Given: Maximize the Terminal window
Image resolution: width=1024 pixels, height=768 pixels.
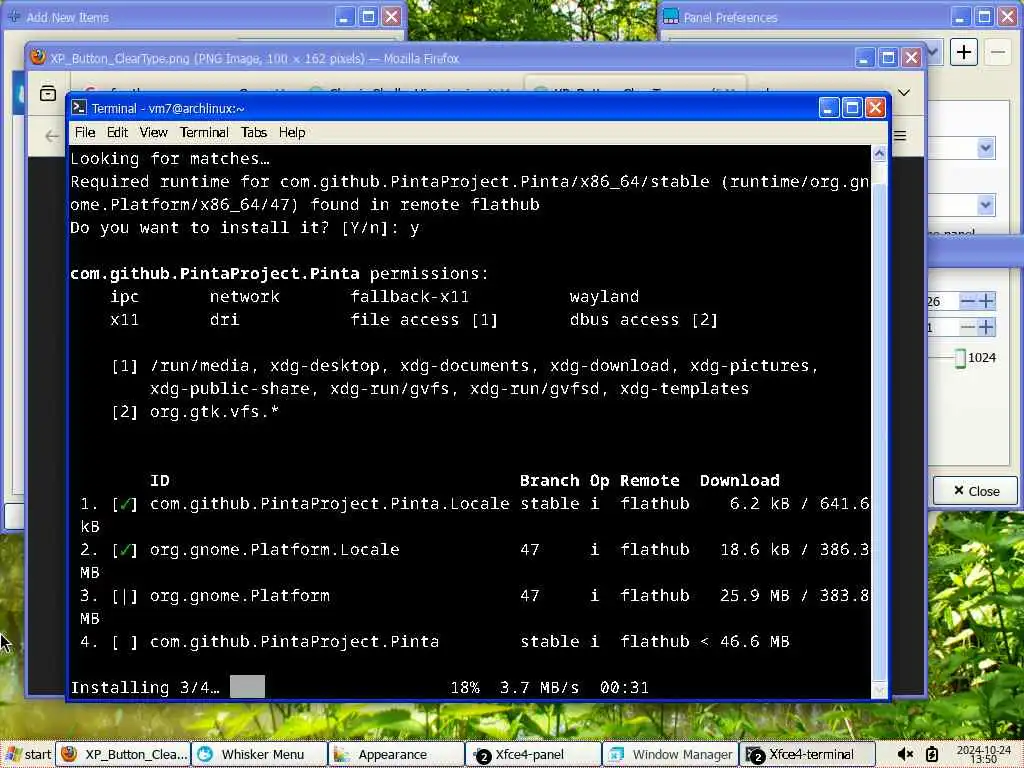Looking at the screenshot, I should [x=852, y=107].
